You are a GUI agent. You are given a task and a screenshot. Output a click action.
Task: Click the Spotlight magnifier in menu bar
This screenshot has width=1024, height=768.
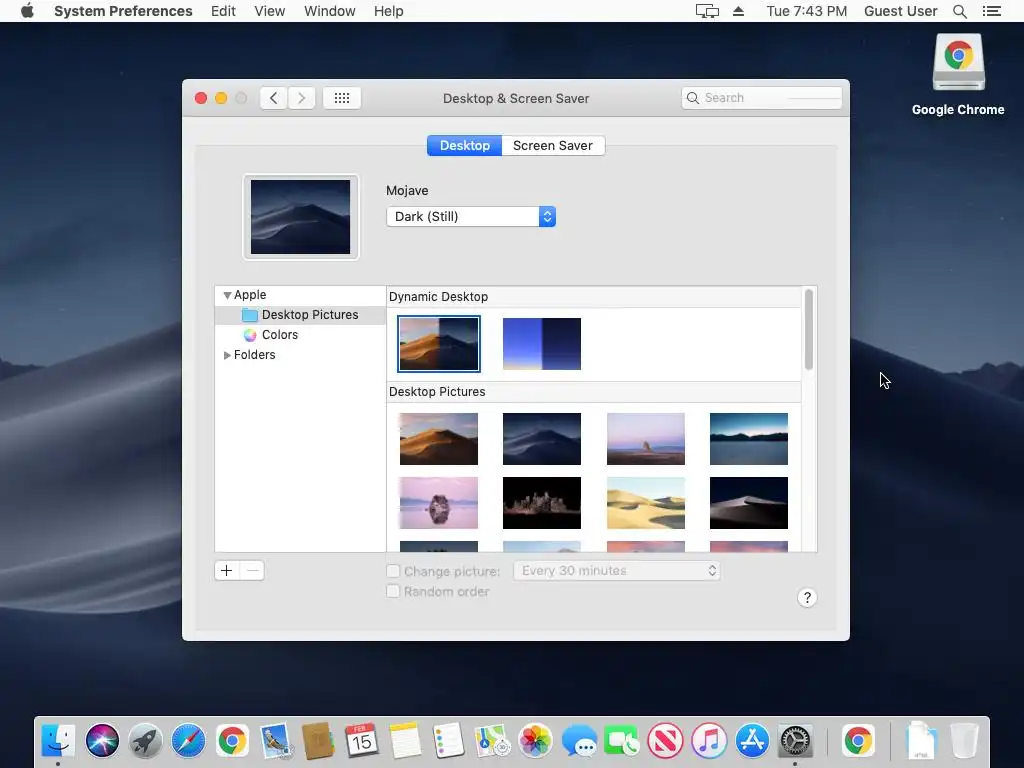pos(959,11)
